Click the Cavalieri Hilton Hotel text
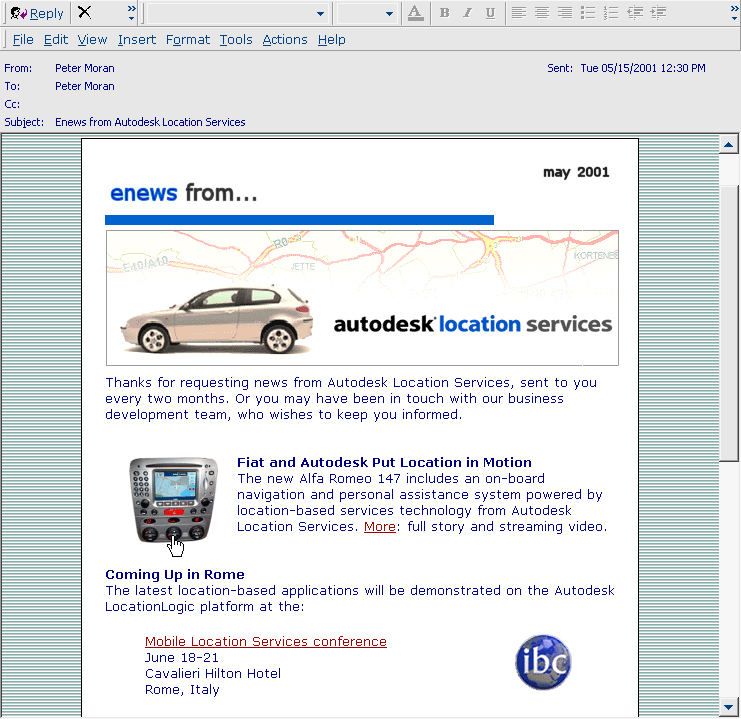 (213, 674)
